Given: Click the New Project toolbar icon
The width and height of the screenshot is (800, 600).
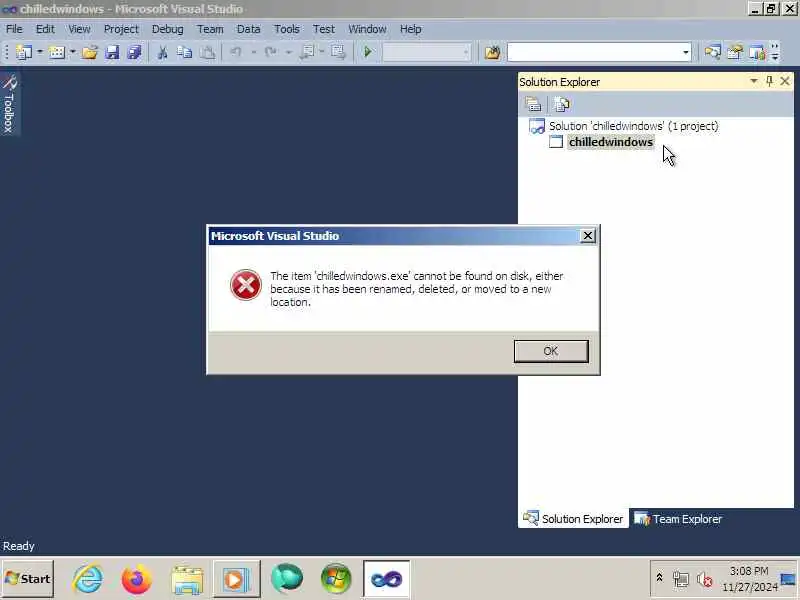Looking at the screenshot, I should point(23,52).
